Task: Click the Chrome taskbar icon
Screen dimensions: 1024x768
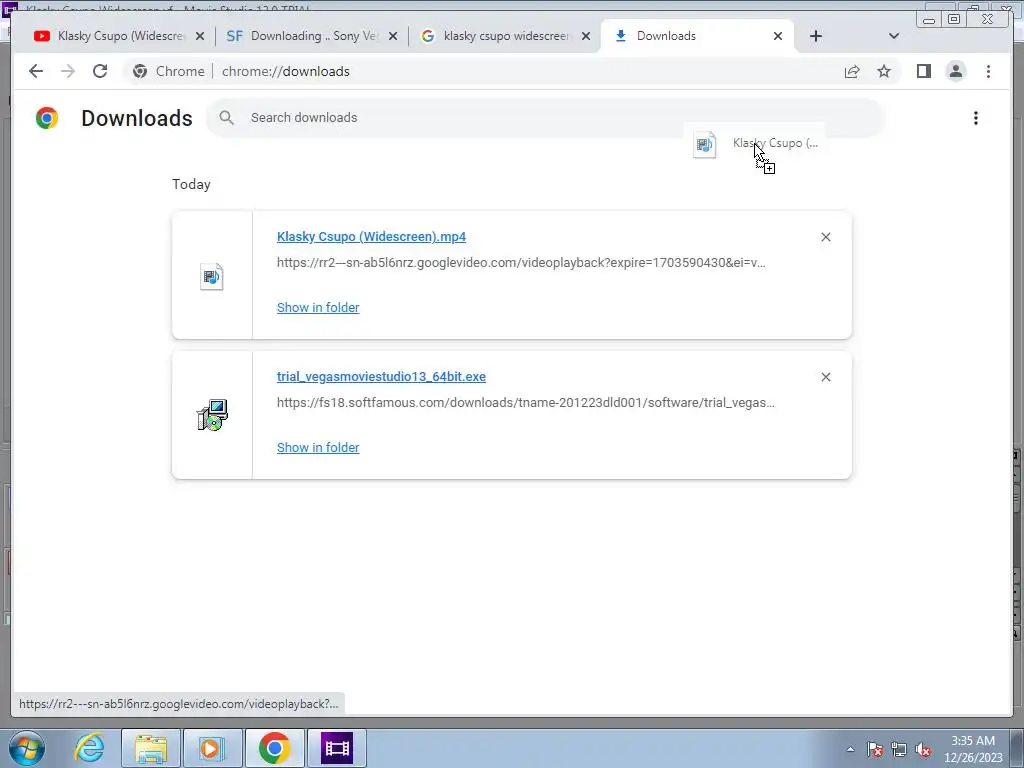Action: pos(274,748)
